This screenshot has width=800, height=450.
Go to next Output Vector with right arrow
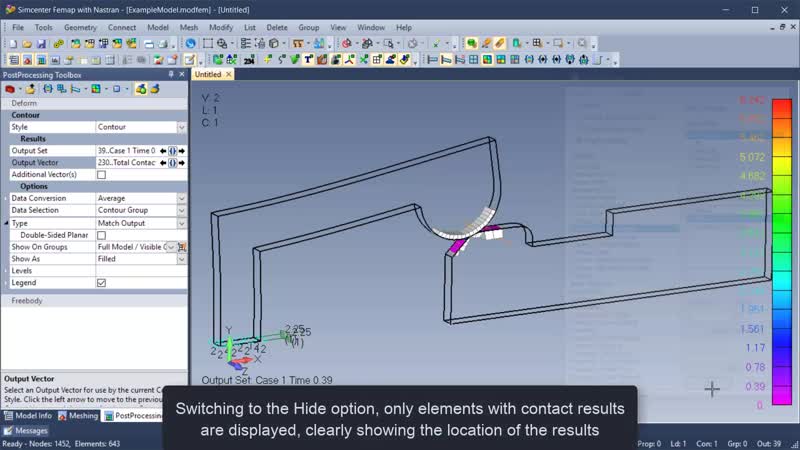coord(182,163)
